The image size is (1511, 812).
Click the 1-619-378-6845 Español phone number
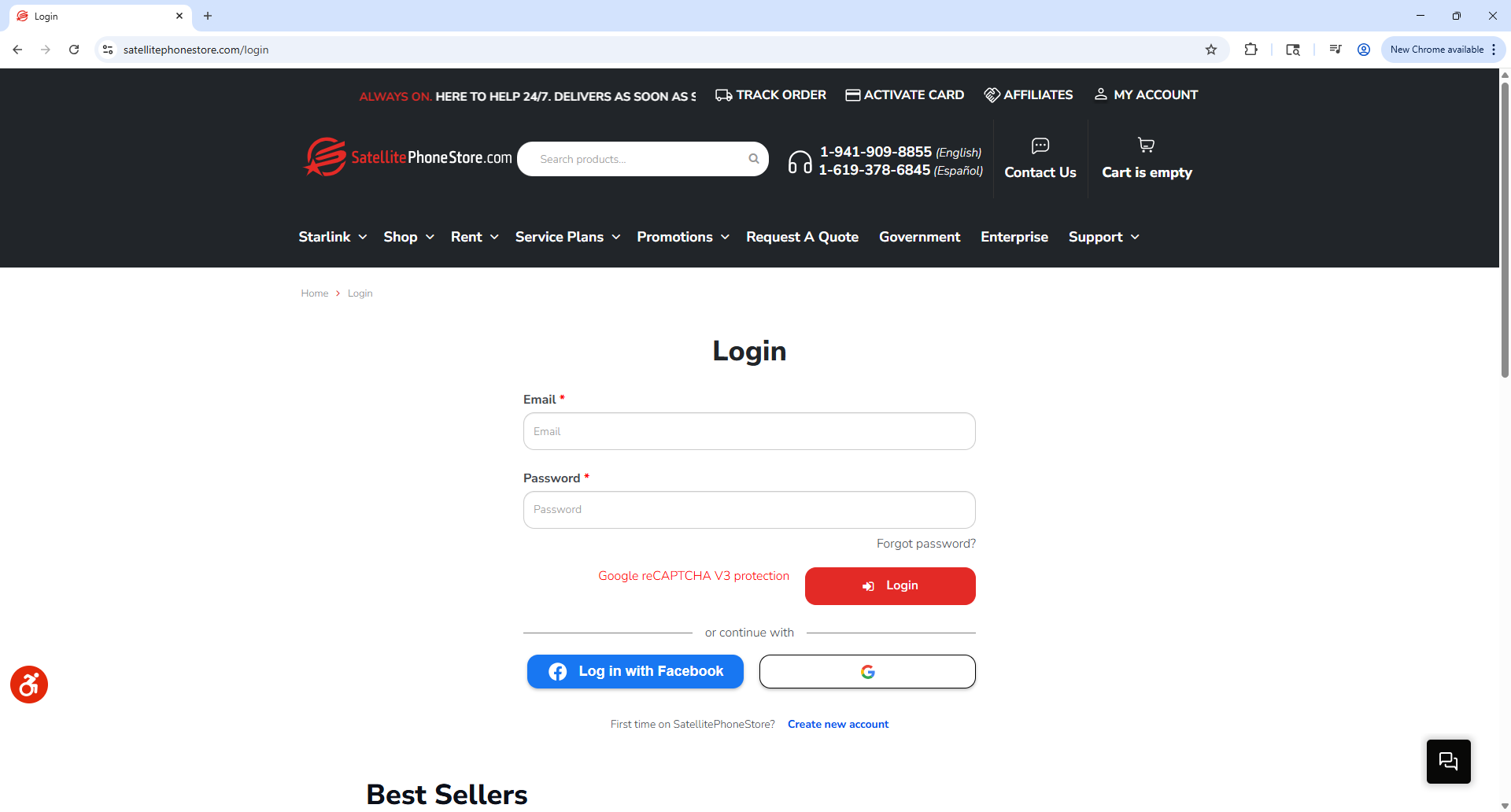pyautogui.click(x=900, y=170)
